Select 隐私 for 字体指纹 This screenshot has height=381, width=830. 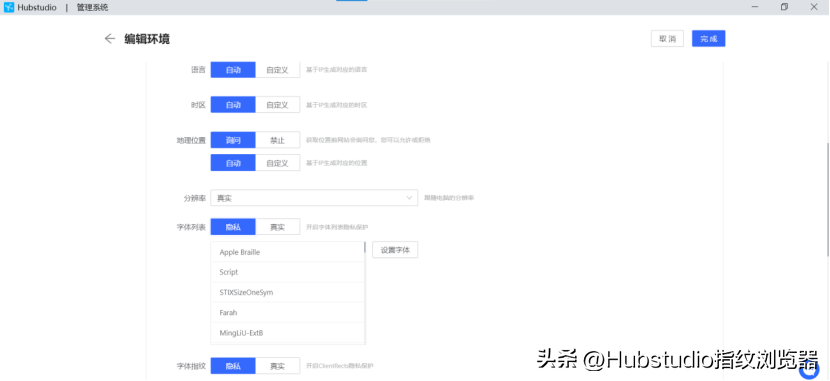coord(233,366)
